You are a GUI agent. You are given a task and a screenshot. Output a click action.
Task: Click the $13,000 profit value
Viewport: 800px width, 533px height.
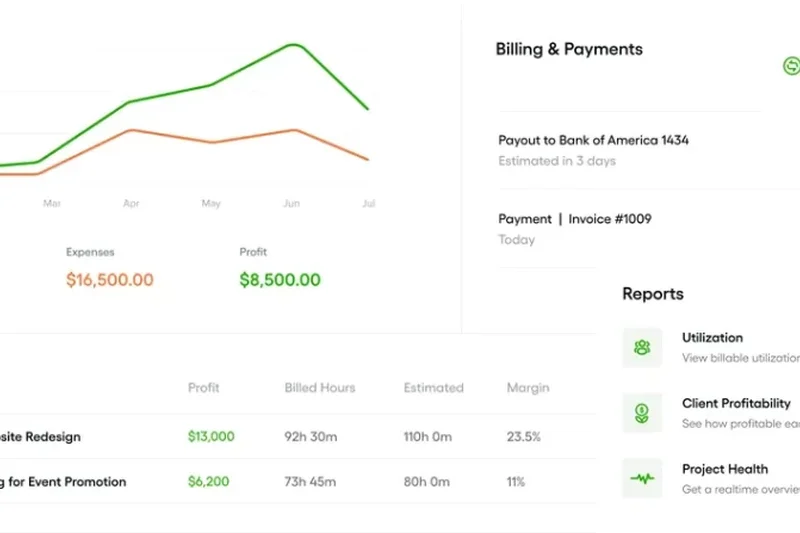pos(211,437)
